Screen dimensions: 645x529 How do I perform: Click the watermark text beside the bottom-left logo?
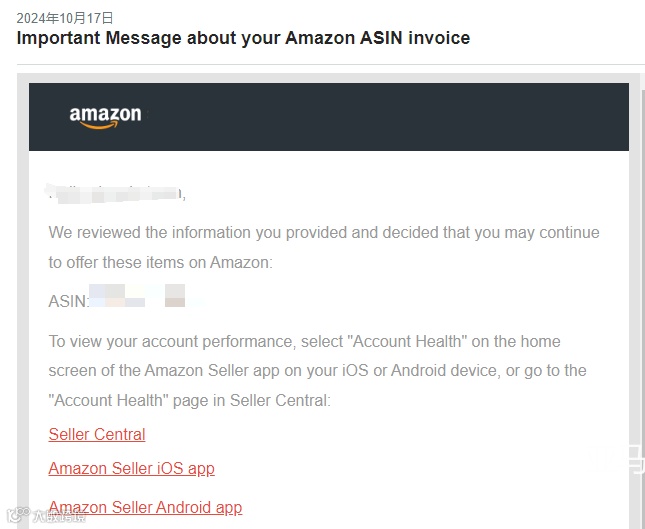coord(58,517)
